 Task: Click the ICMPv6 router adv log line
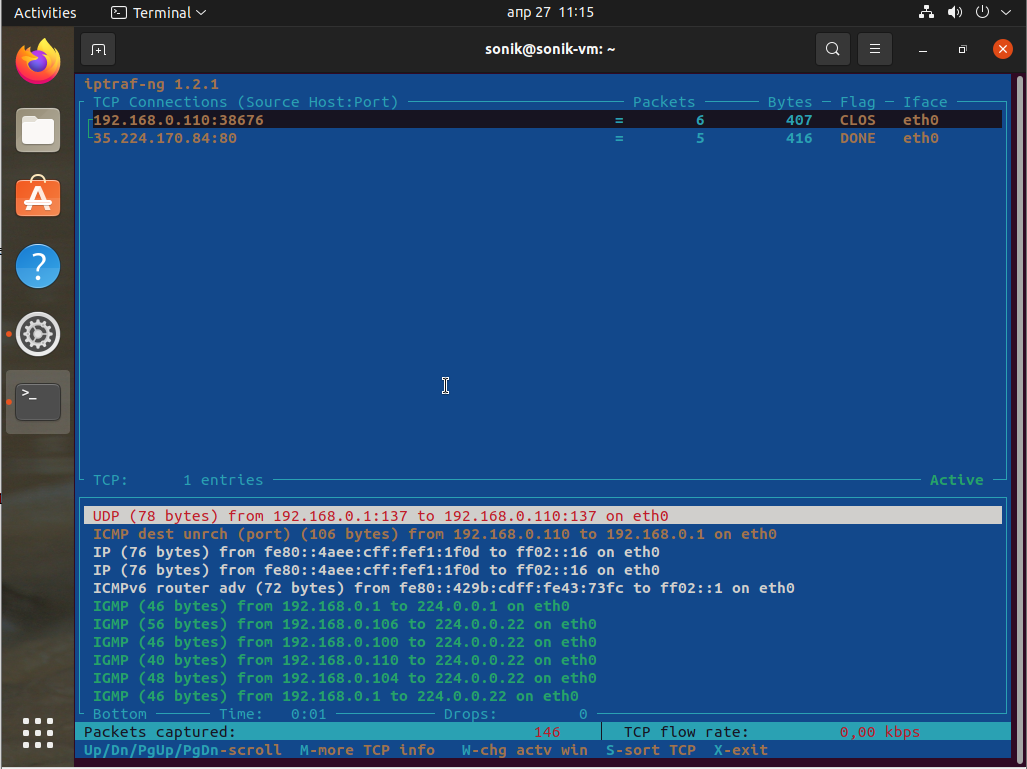point(443,588)
